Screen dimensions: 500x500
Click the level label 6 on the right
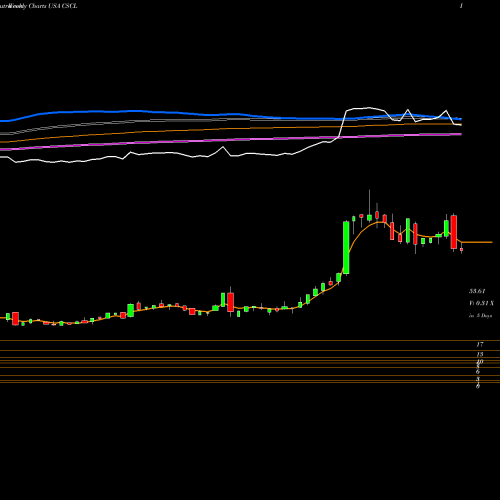click(x=478, y=371)
